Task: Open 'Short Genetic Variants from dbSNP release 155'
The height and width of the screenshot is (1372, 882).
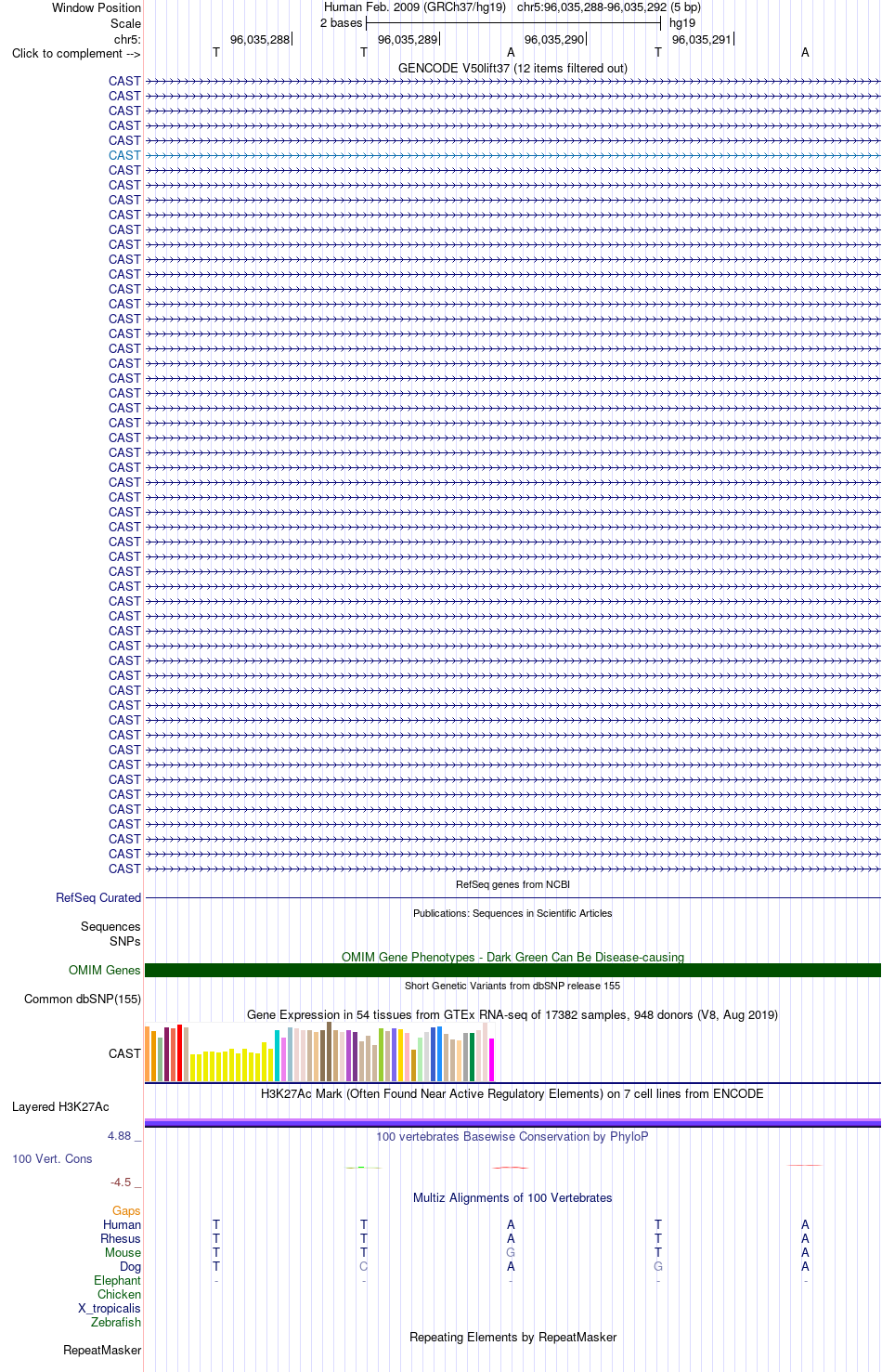Action: point(512,986)
